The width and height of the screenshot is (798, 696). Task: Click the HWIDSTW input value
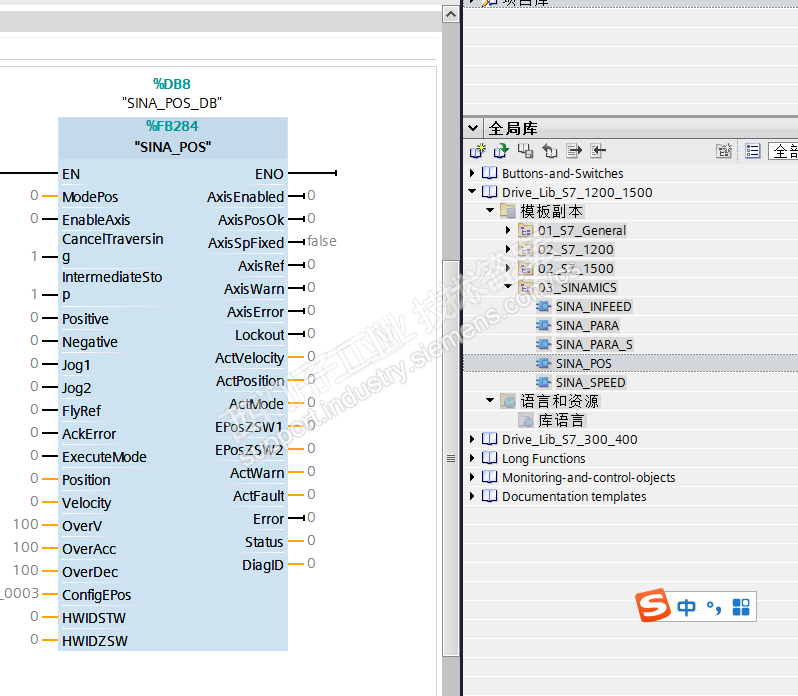[34, 616]
